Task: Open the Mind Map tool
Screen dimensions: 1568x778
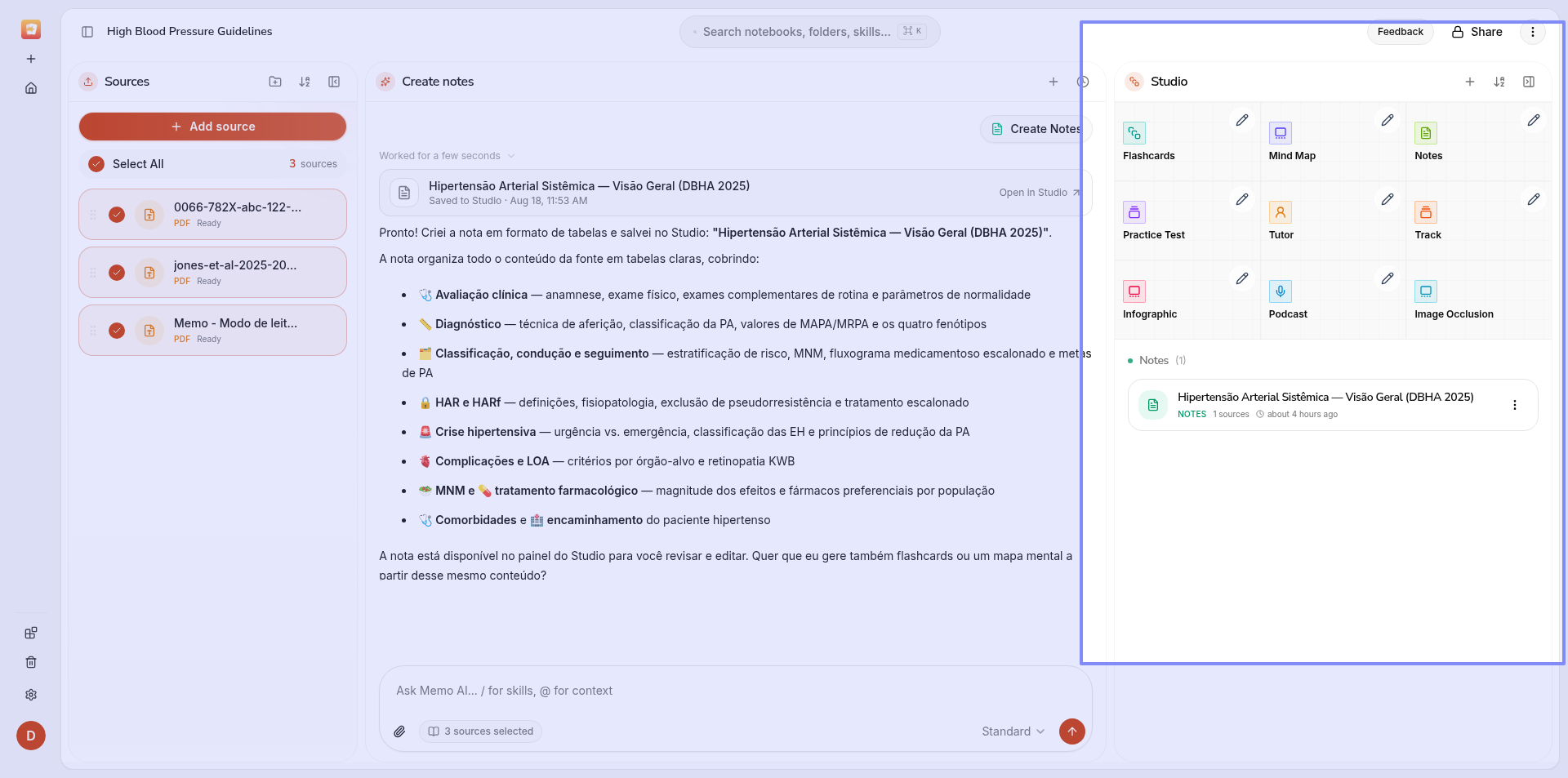Action: click(1333, 142)
